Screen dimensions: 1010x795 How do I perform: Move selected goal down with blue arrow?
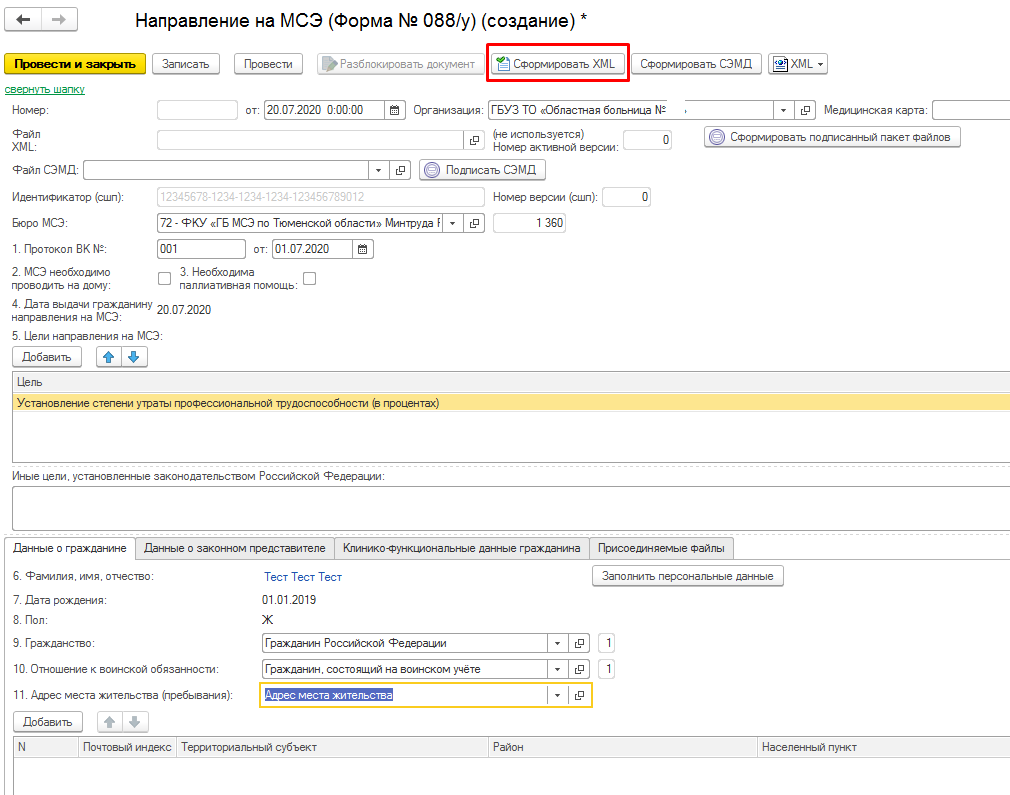point(134,357)
